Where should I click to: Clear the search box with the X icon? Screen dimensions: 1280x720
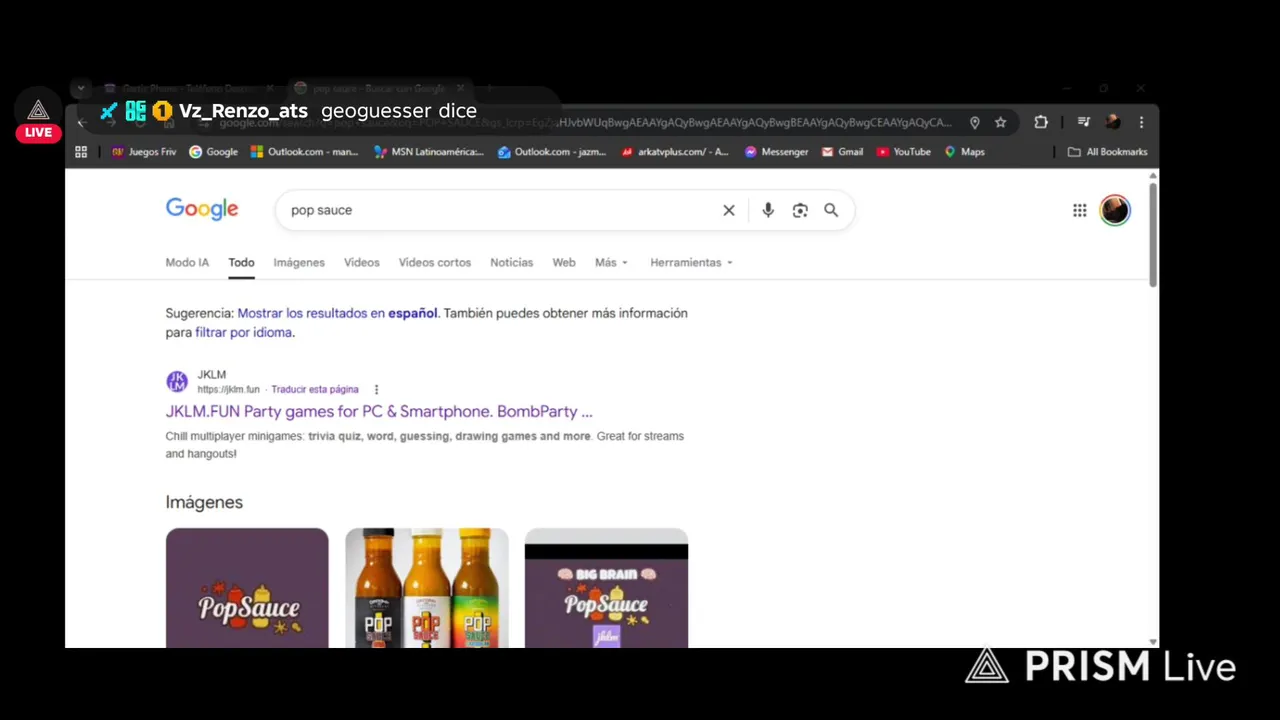coord(729,210)
